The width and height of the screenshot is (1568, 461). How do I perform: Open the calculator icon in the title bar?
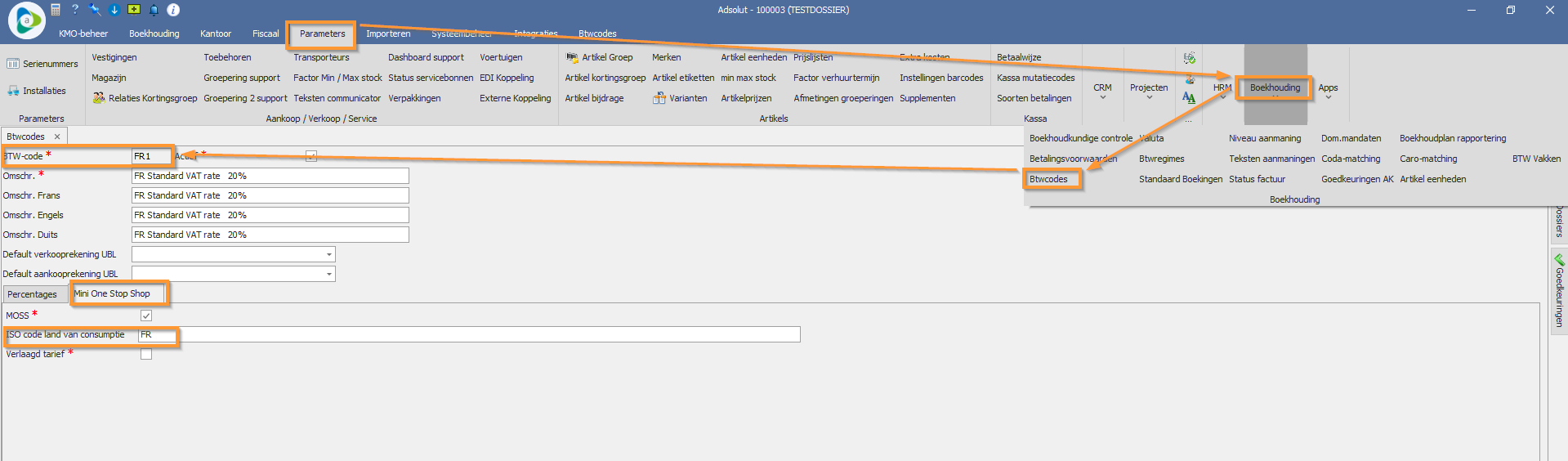(56, 10)
